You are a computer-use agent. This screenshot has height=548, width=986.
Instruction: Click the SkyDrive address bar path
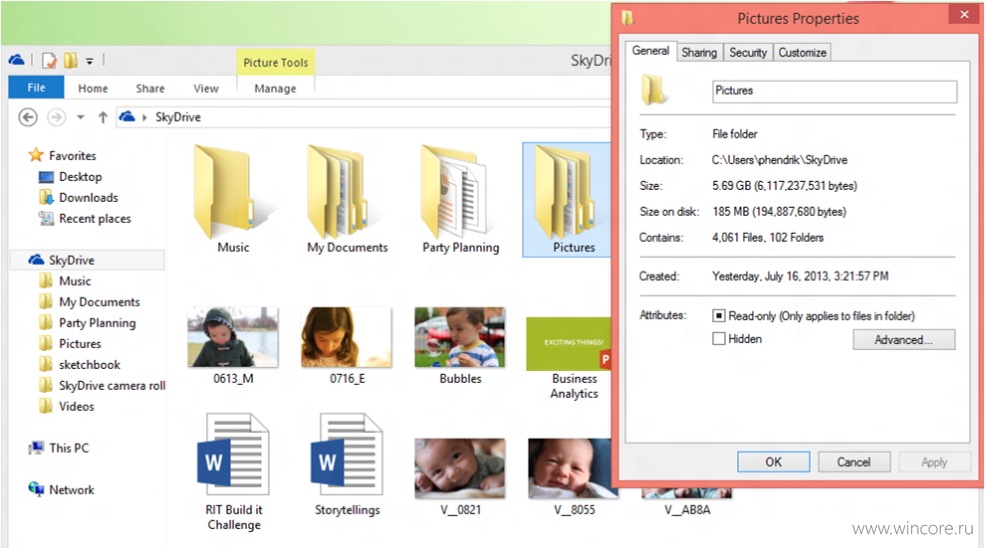178,117
